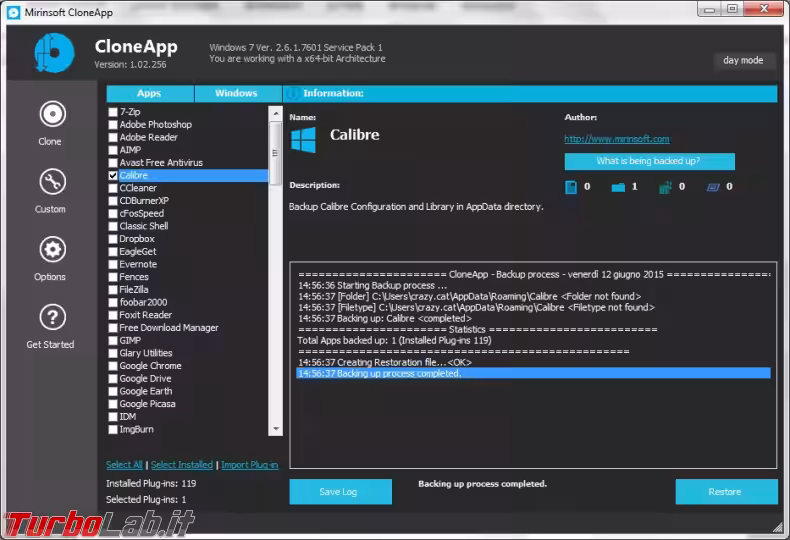Open the Custom wrench icon
The width and height of the screenshot is (790, 540).
tap(51, 182)
